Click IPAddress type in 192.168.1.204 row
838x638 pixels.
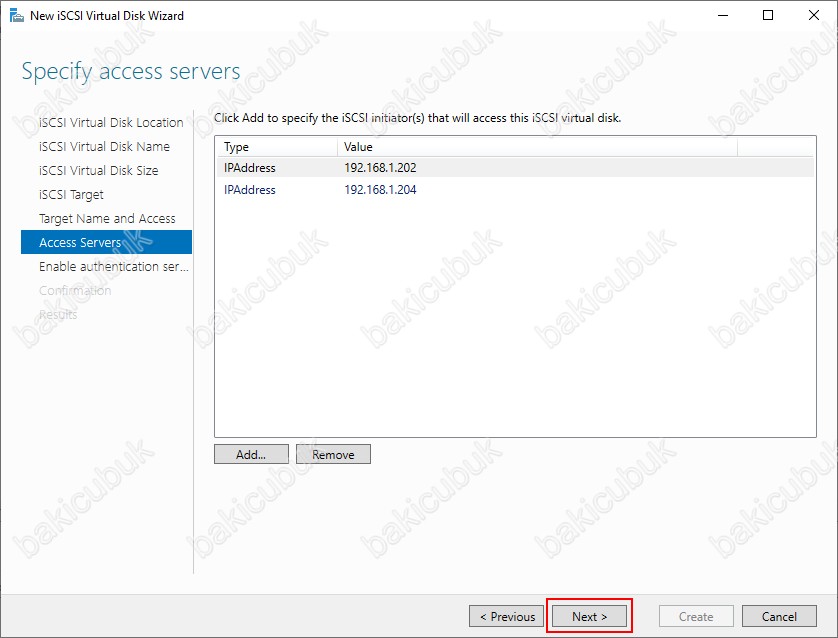point(250,189)
